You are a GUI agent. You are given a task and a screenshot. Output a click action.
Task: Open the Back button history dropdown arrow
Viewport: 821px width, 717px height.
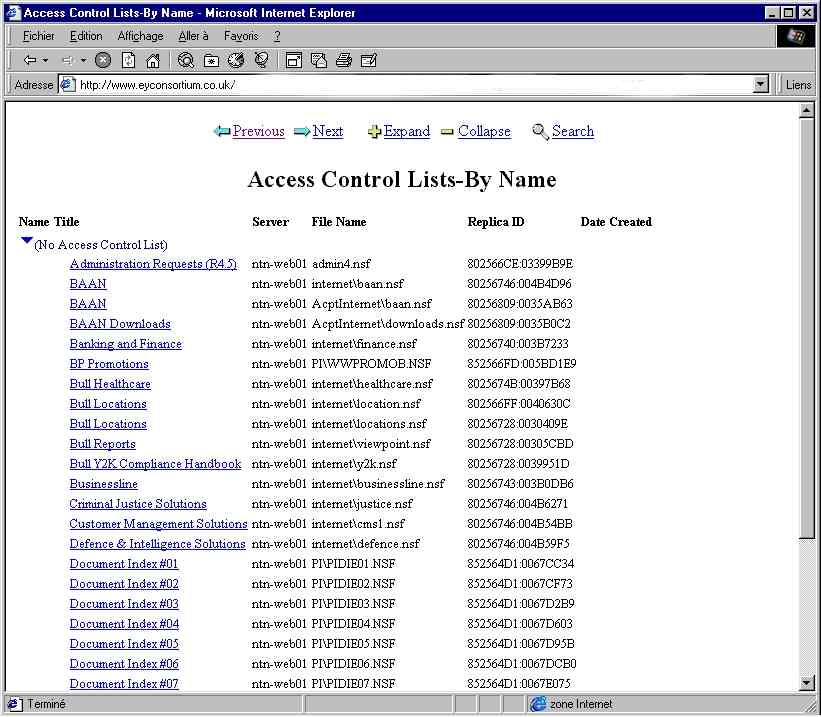46,60
